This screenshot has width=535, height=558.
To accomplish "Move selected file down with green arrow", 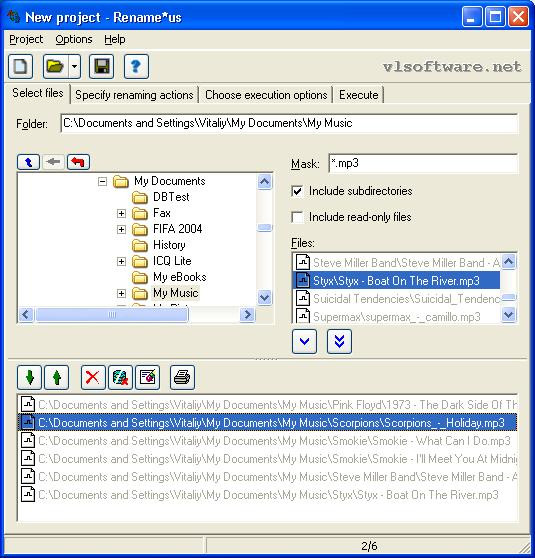I will coord(30,377).
